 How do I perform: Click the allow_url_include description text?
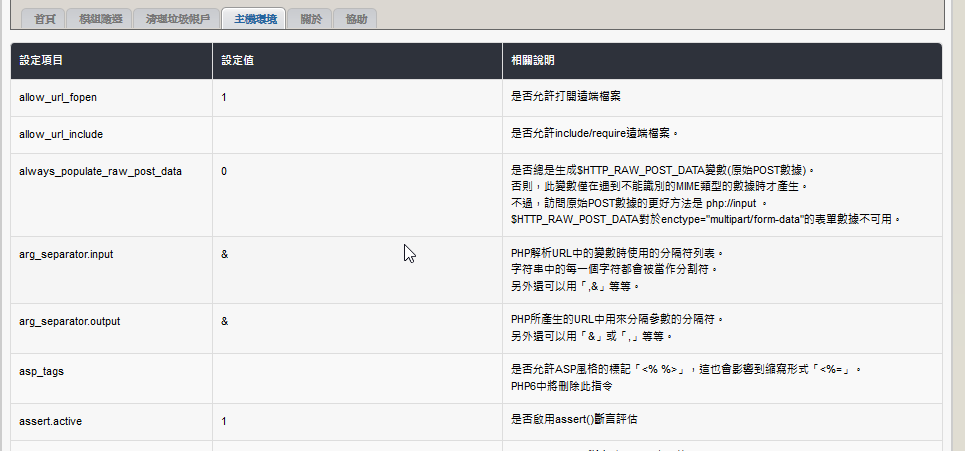pos(595,133)
